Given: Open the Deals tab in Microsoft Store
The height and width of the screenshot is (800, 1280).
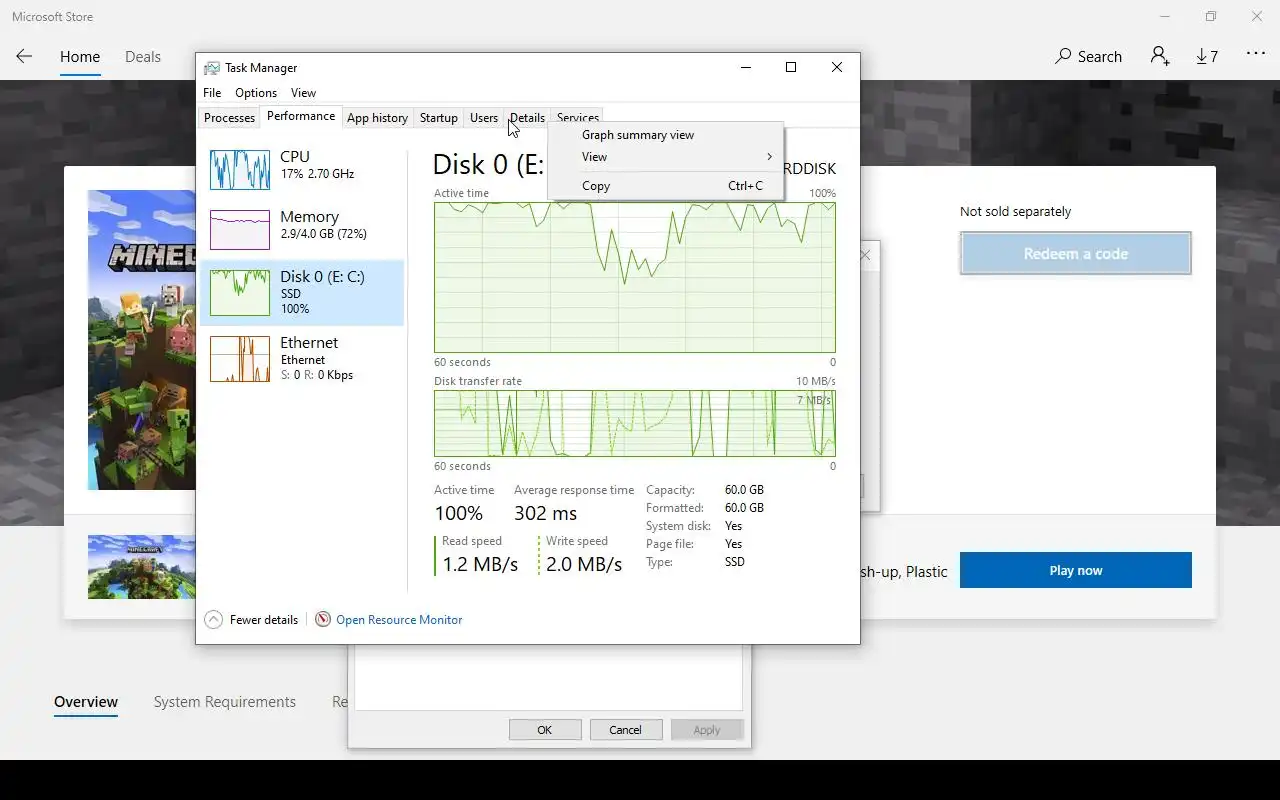Looking at the screenshot, I should point(143,57).
